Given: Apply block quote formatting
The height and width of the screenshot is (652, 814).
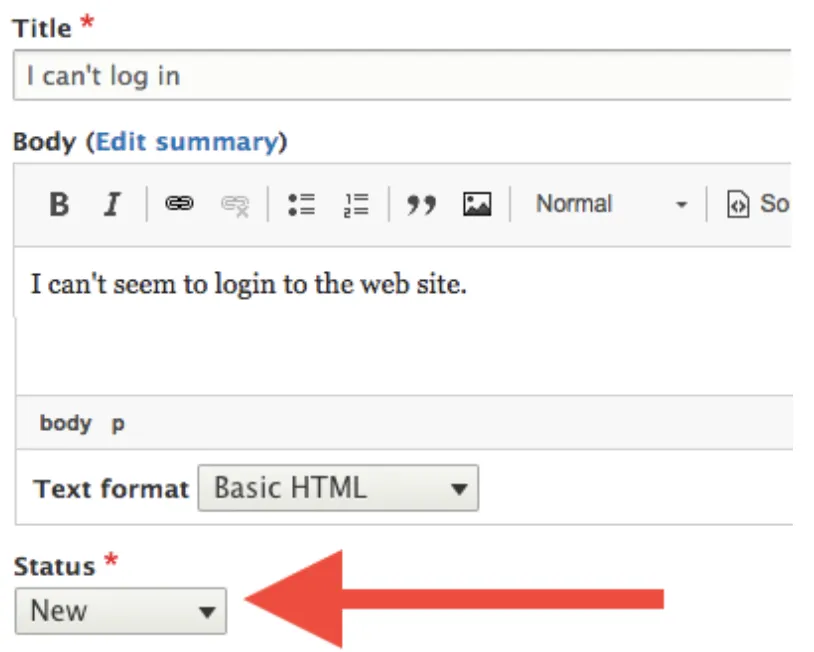Looking at the screenshot, I should pos(422,203).
